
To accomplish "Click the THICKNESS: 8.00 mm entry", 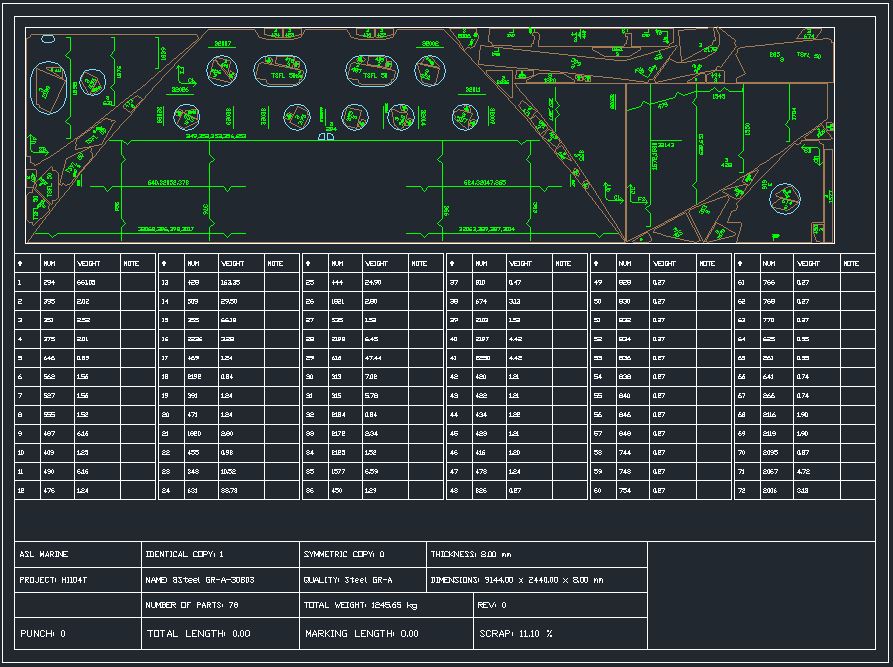I will pos(471,554).
